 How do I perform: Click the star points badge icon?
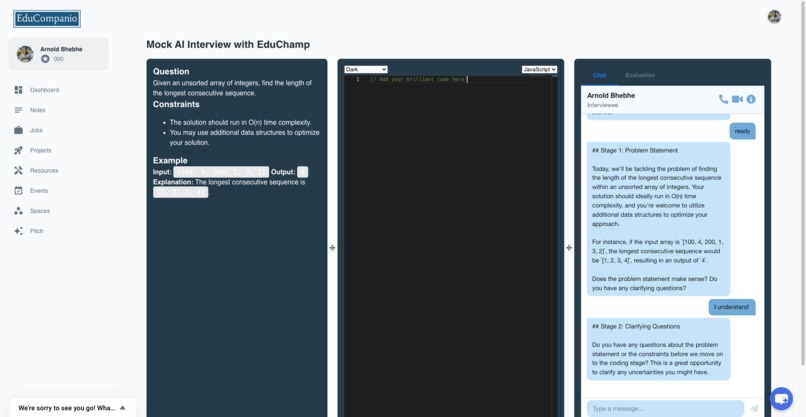click(45, 59)
